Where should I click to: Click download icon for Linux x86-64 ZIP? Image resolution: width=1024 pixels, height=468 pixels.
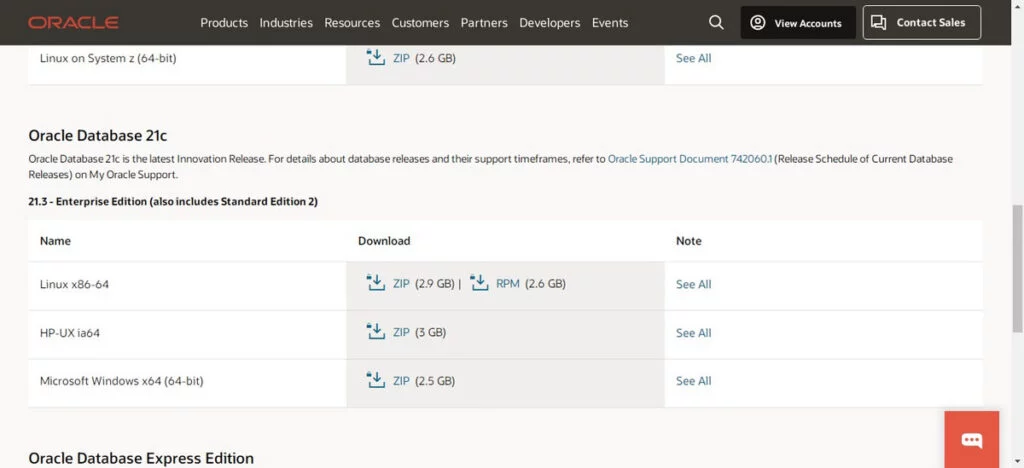[376, 283]
